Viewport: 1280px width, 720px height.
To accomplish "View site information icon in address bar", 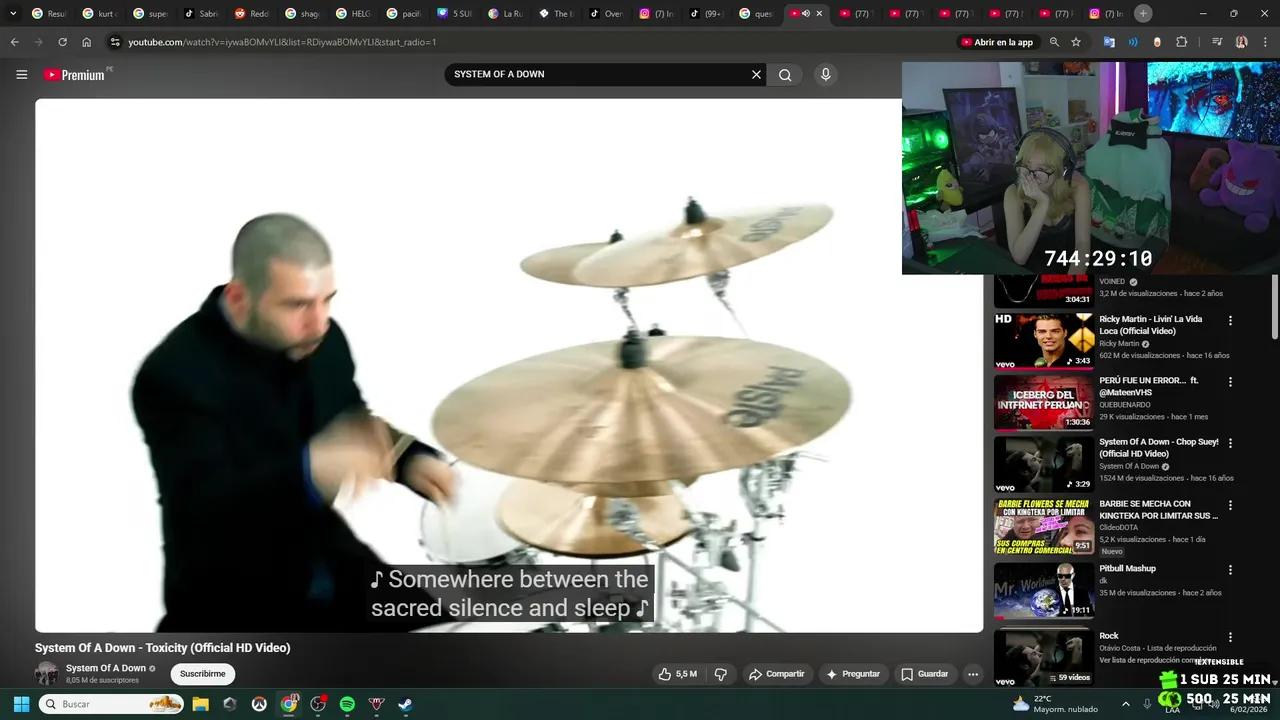I will (x=115, y=42).
